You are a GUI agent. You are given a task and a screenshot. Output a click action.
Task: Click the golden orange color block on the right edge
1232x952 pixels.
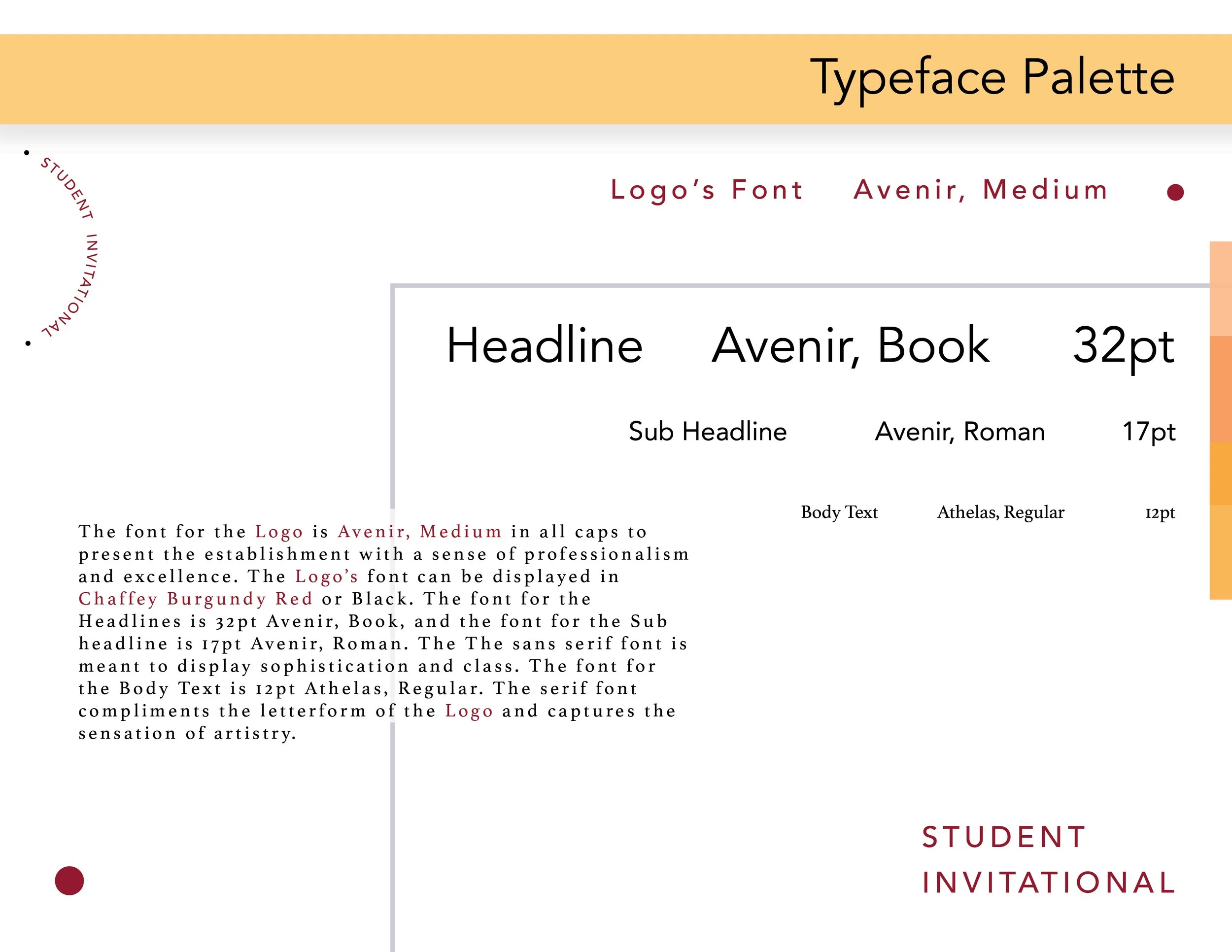[x=1221, y=474]
